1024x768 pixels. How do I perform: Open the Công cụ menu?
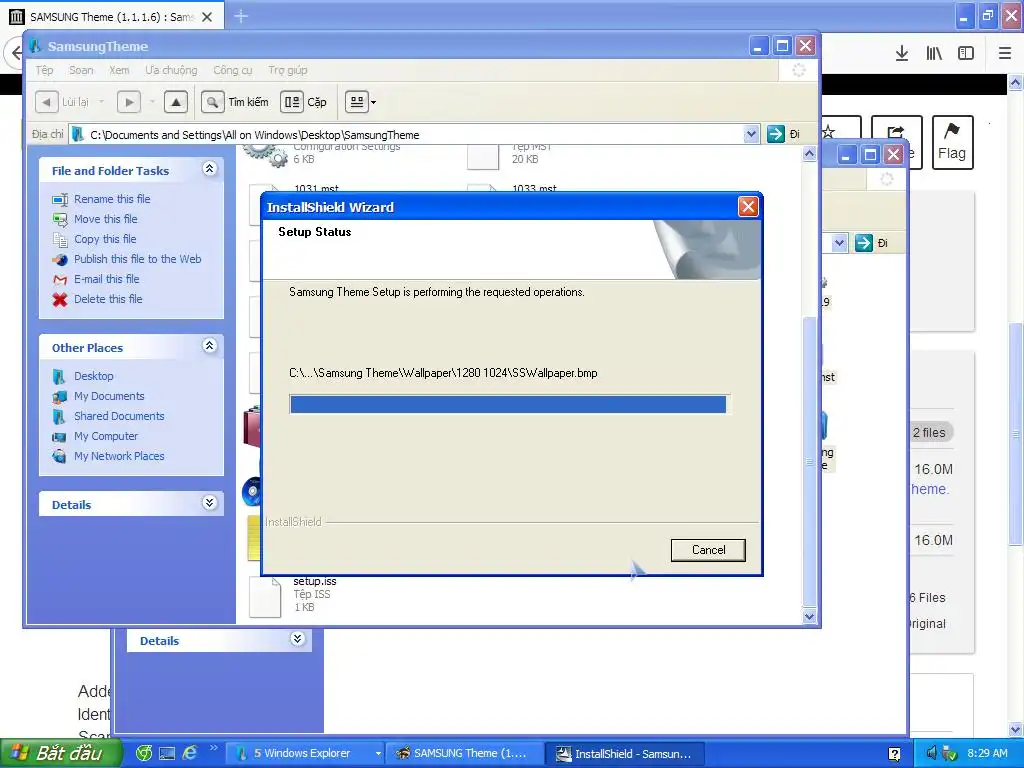pyautogui.click(x=232, y=70)
